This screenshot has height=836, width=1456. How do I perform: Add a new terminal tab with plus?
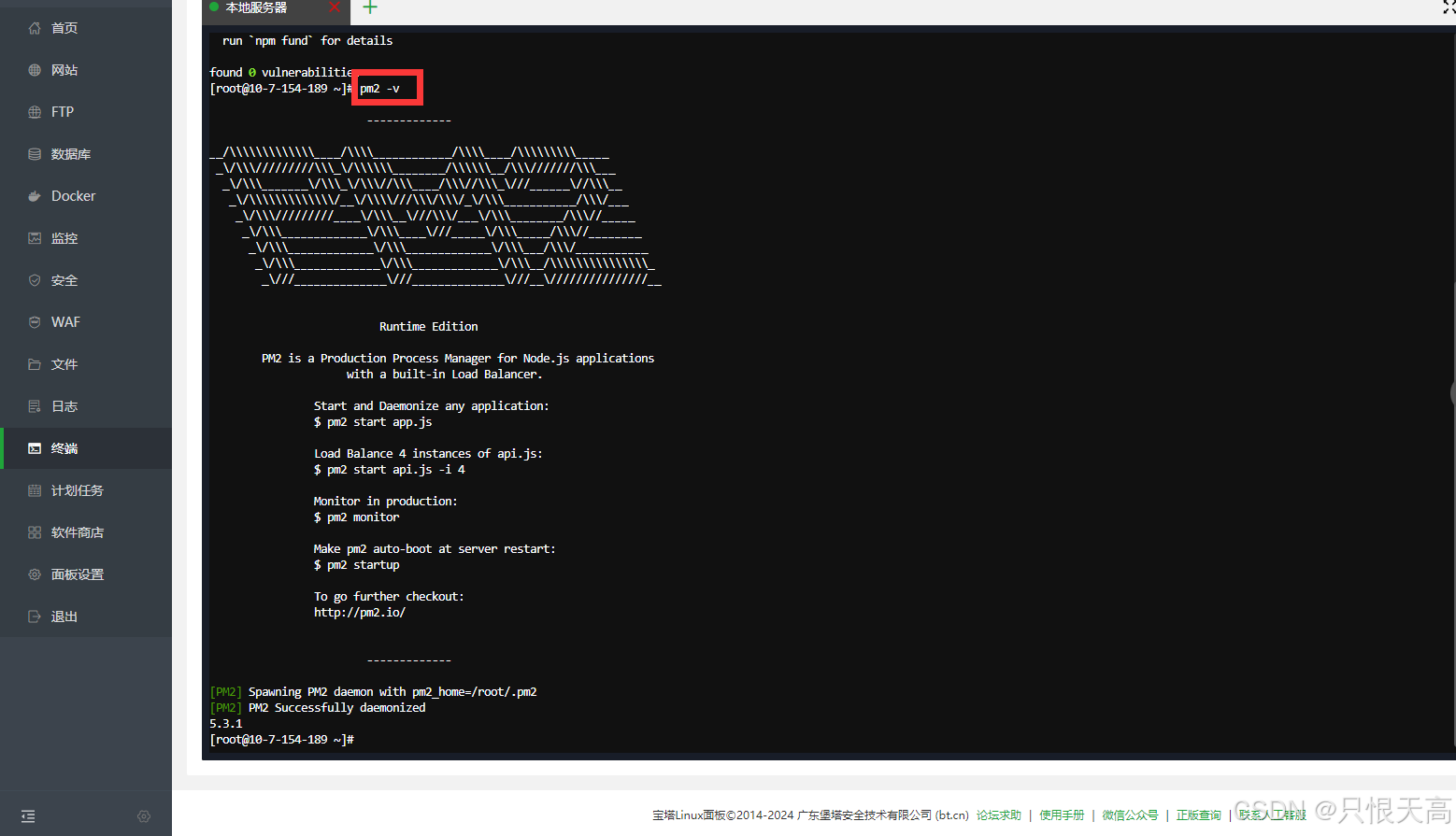(370, 7)
